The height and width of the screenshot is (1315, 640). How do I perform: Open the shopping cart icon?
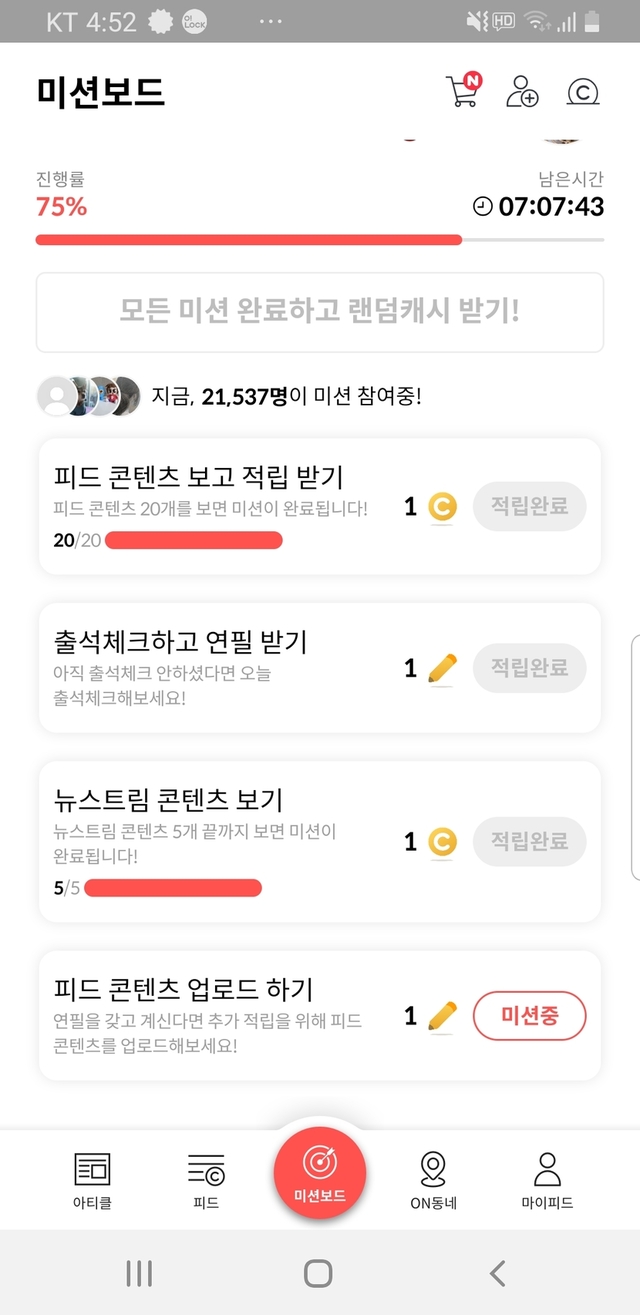462,92
